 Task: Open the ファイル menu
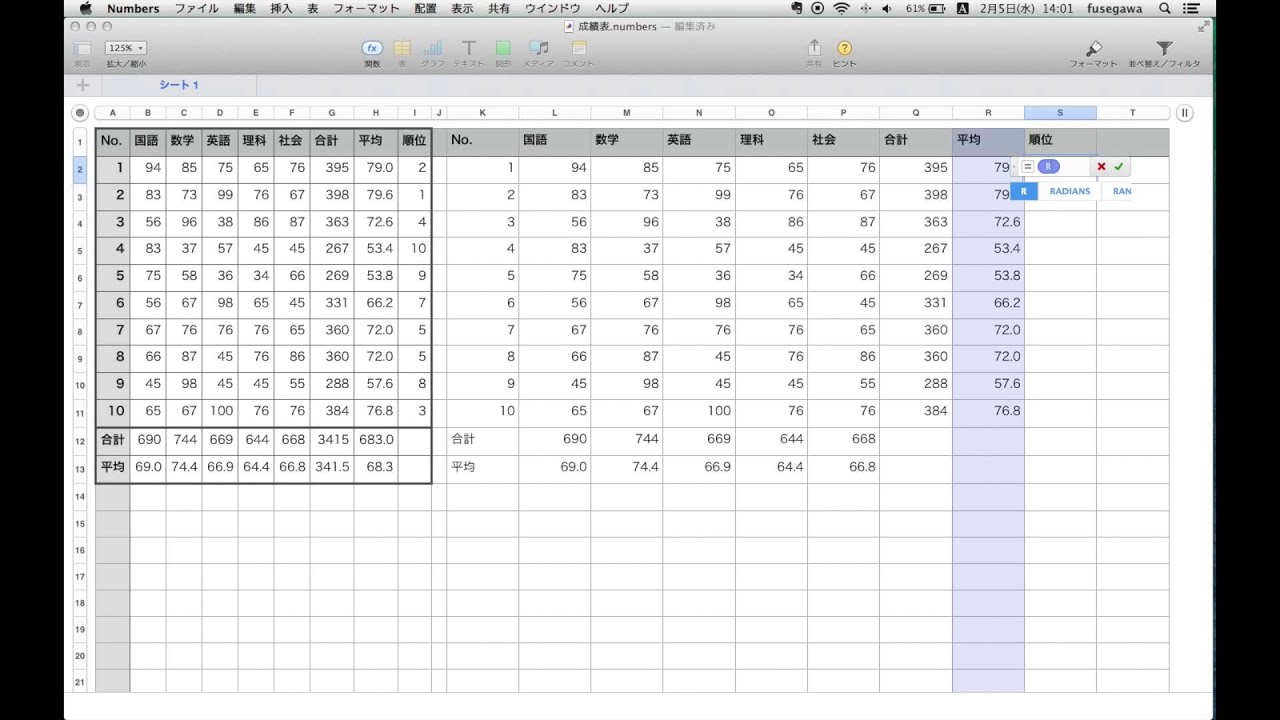[197, 8]
